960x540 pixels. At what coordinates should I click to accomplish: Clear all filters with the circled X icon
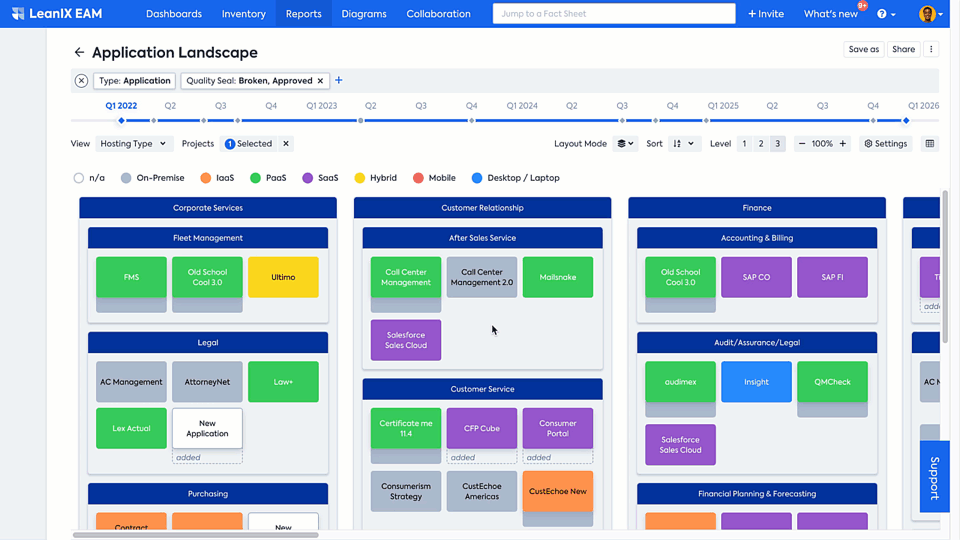(x=81, y=81)
